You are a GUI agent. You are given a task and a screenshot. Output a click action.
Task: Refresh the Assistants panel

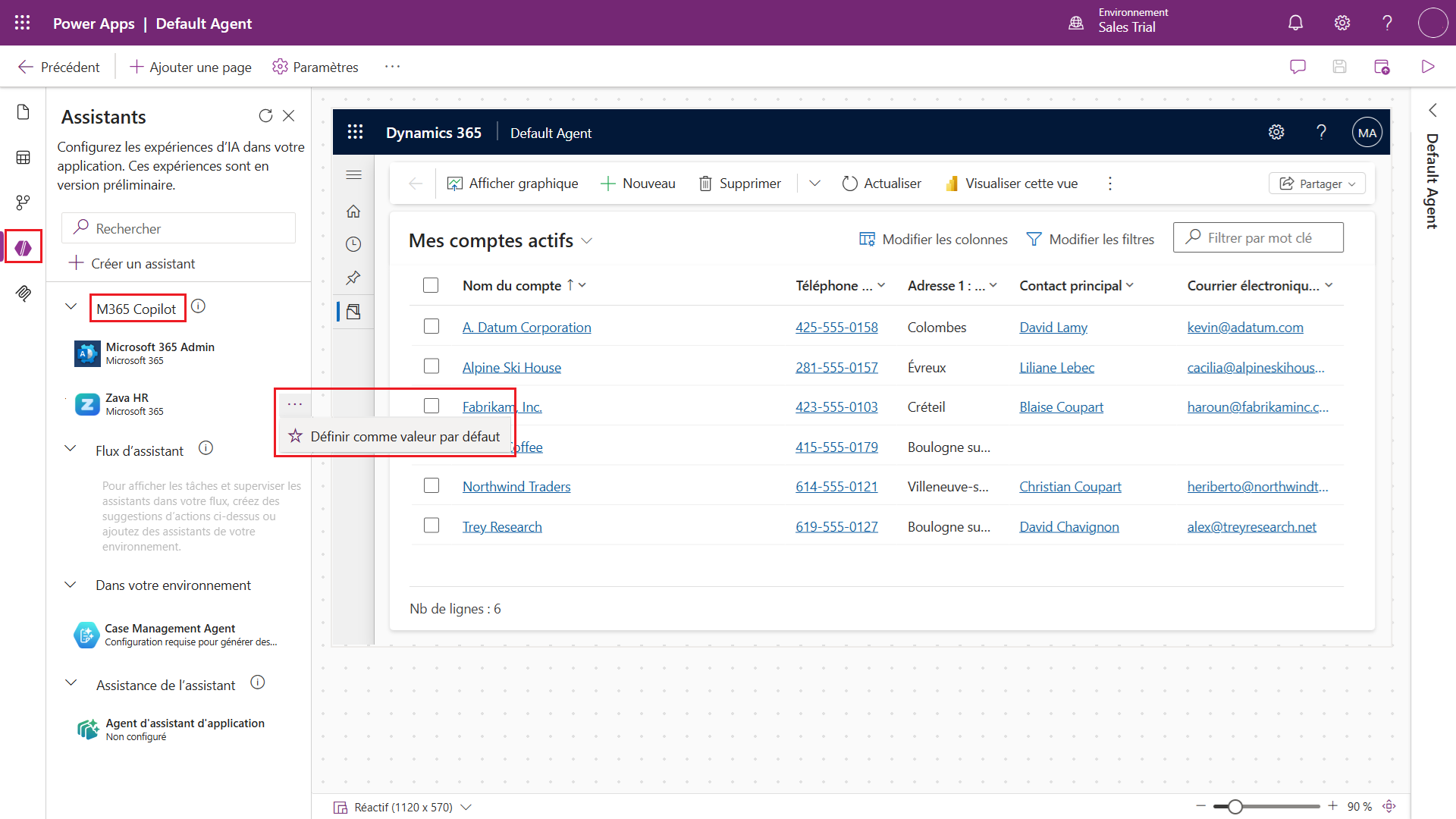coord(265,116)
